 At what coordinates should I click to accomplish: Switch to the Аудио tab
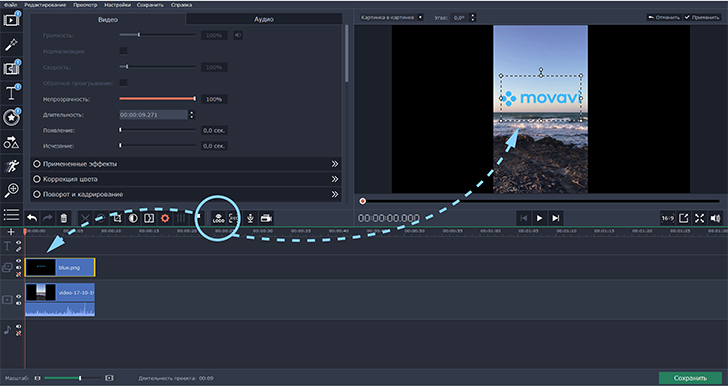pyautogui.click(x=264, y=20)
